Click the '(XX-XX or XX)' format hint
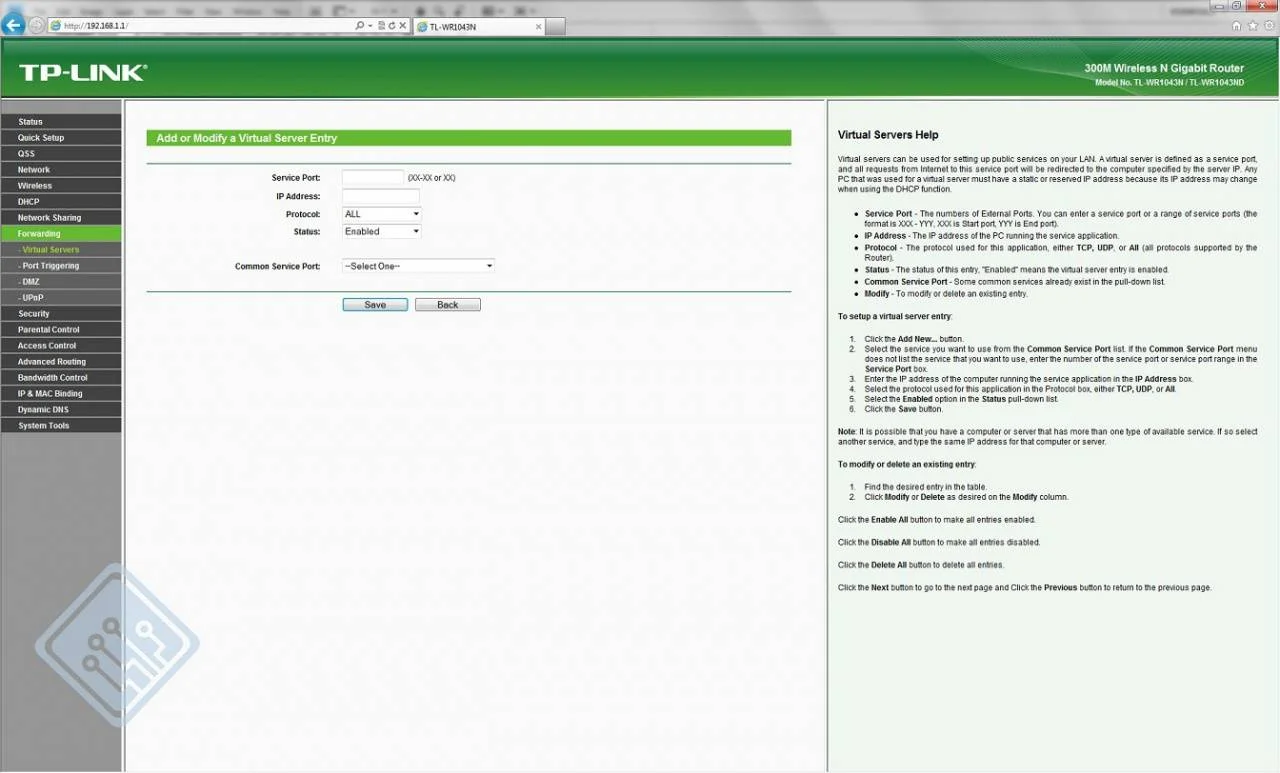1280x773 pixels. click(432, 178)
